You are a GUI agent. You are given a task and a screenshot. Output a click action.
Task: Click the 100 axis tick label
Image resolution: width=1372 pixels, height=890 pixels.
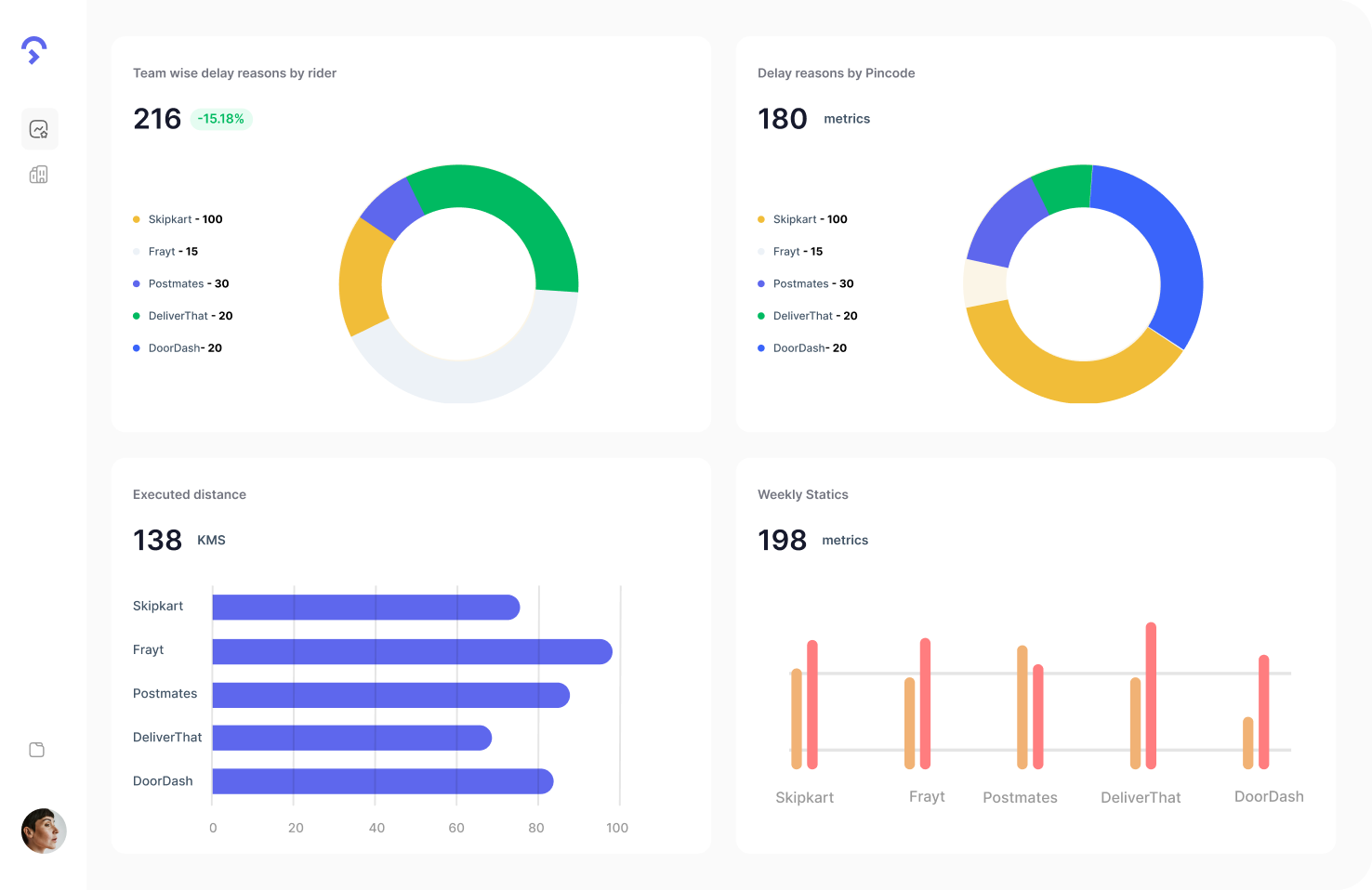tap(617, 828)
